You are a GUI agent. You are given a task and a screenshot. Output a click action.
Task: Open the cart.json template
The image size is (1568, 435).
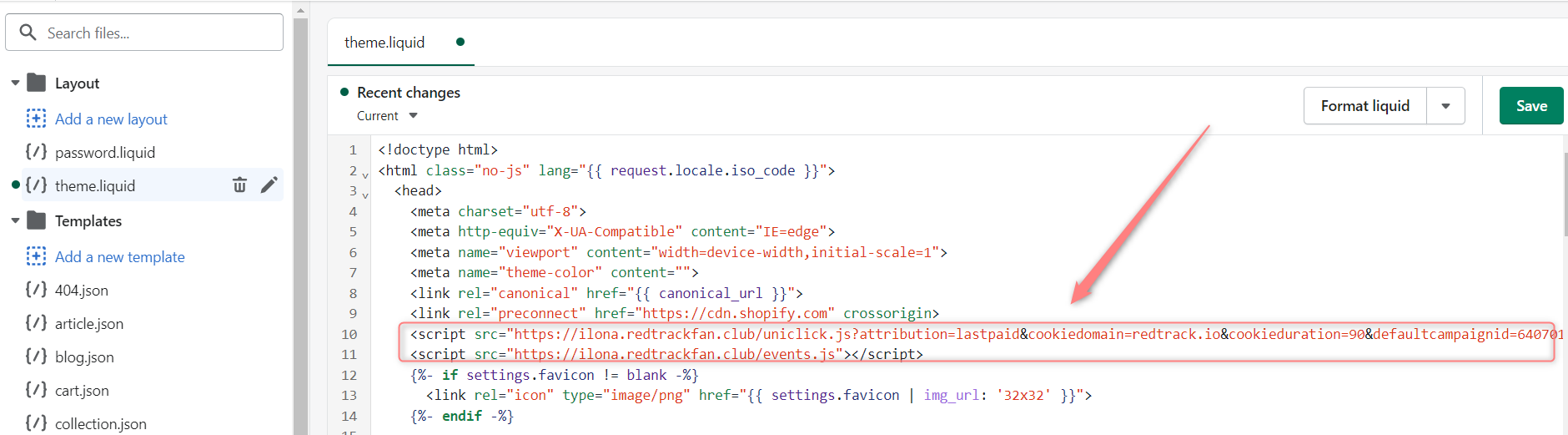coord(82,391)
